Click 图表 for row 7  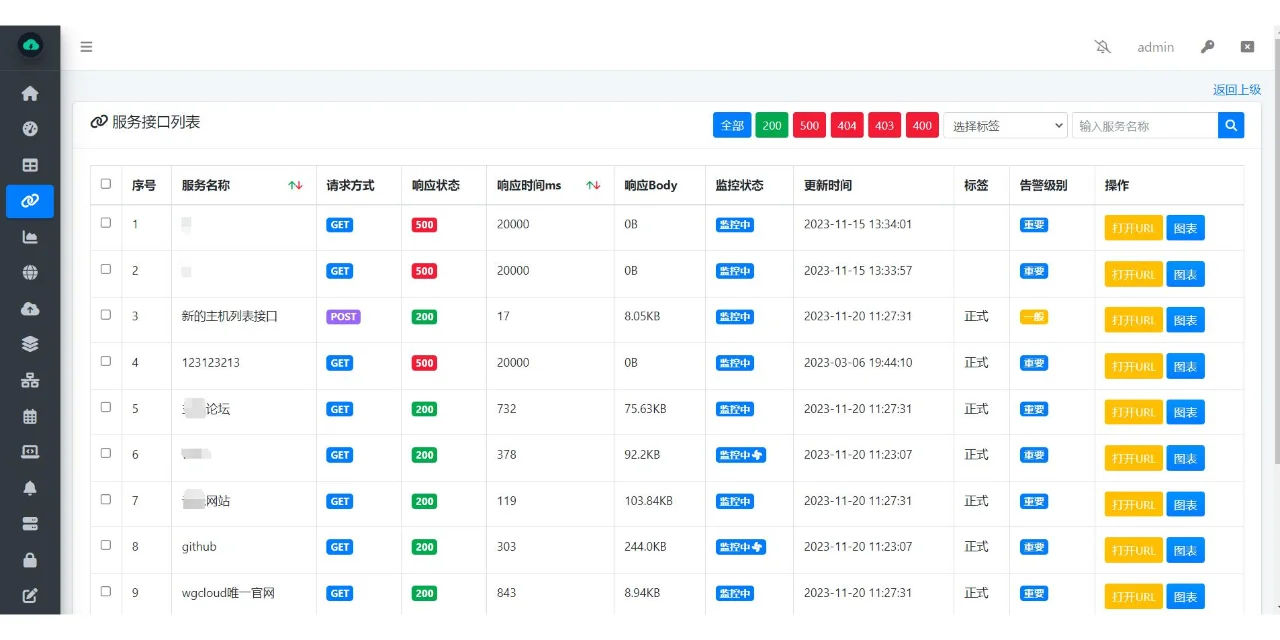pyautogui.click(x=1185, y=504)
